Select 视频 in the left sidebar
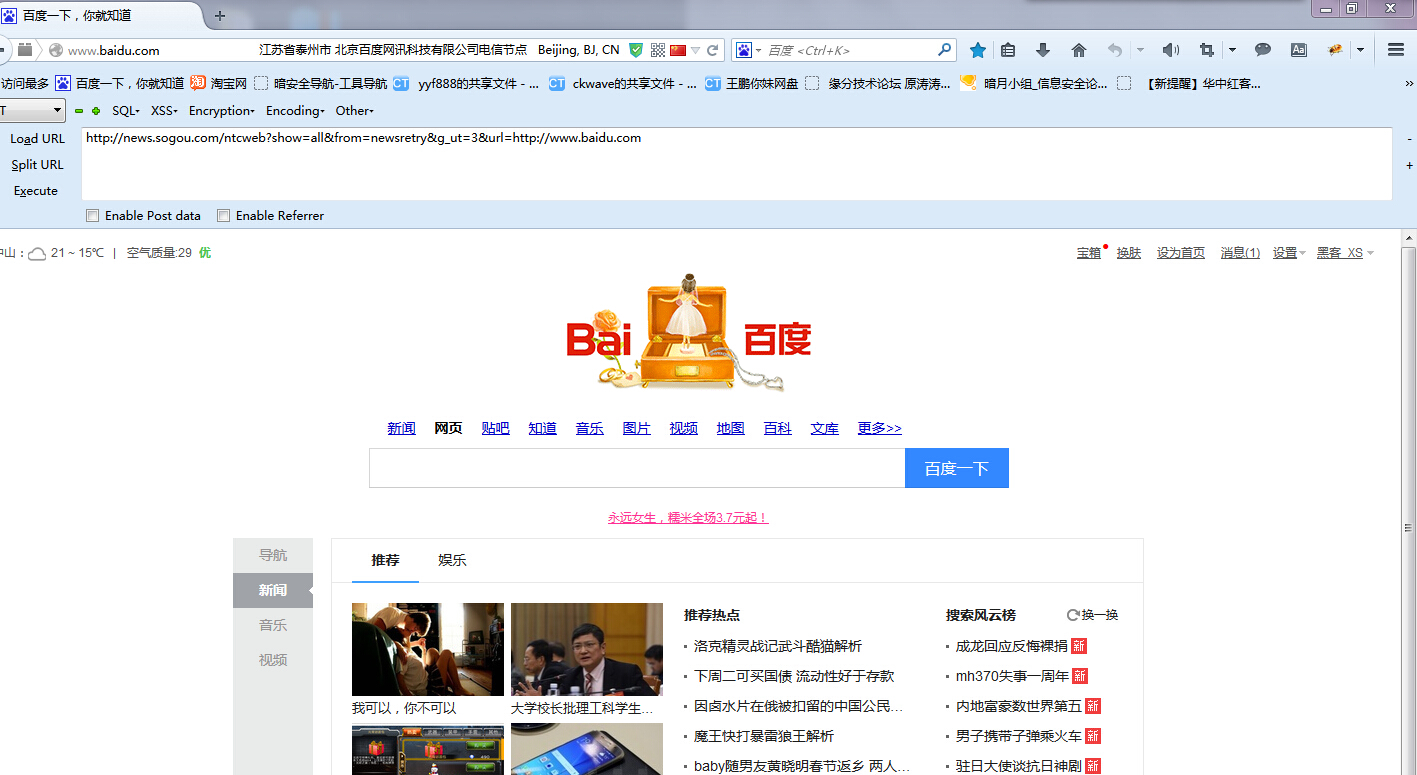1417x775 pixels. pyautogui.click(x=273, y=660)
